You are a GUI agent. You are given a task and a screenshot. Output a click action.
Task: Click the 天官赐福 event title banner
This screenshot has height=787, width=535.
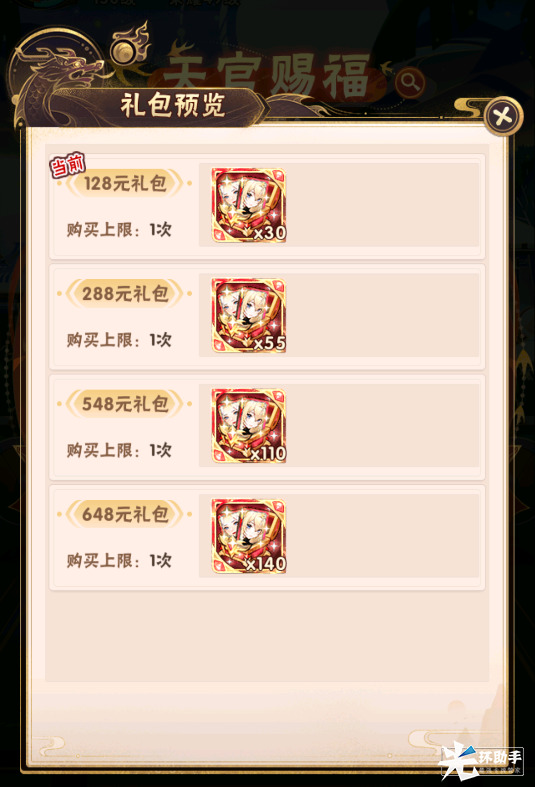pos(266,75)
